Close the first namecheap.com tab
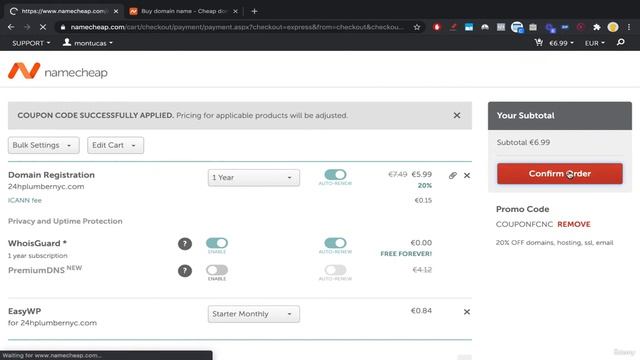This screenshot has height=360, width=640. [116, 11]
